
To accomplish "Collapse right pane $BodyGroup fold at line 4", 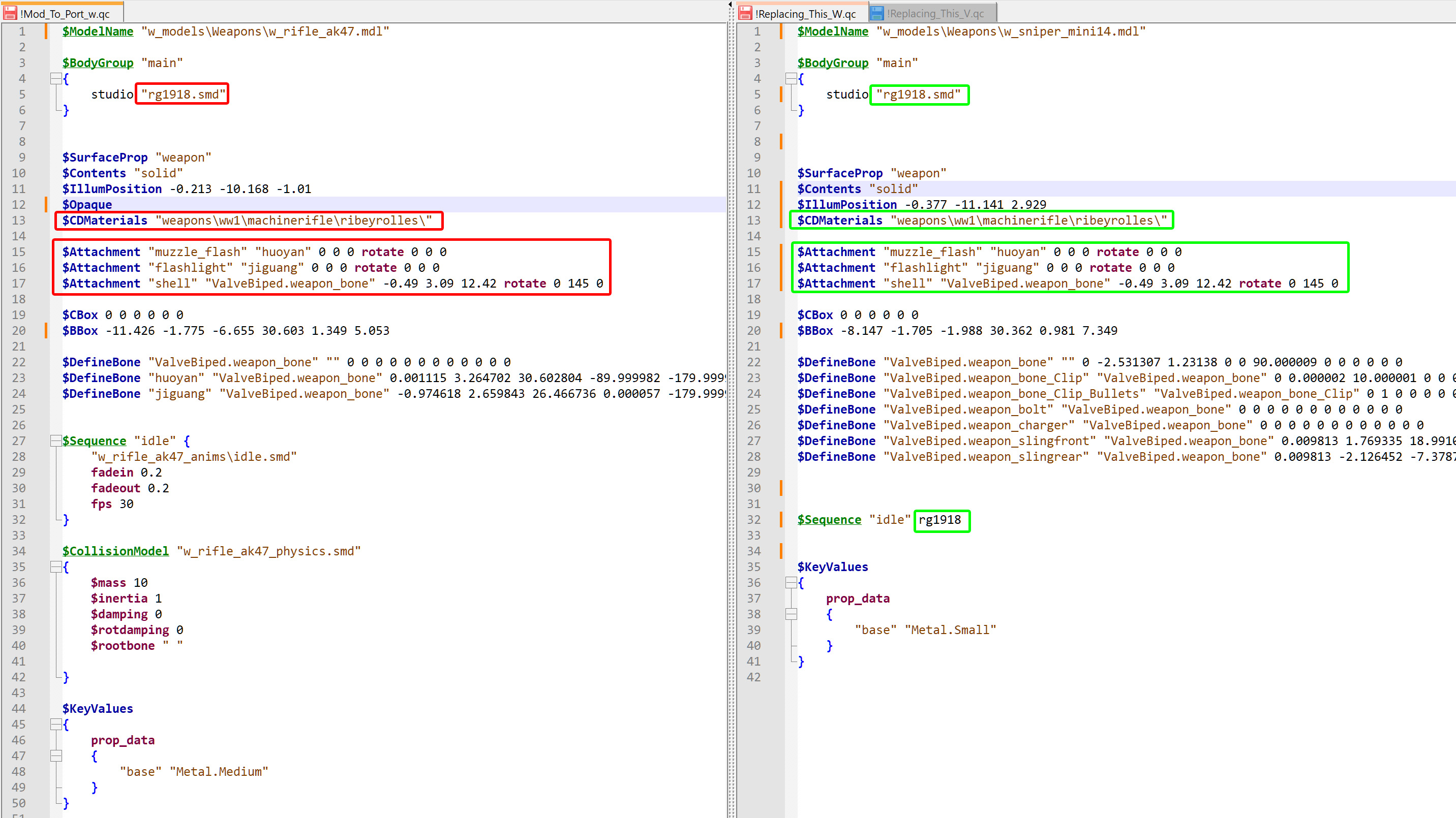I will click(x=791, y=79).
